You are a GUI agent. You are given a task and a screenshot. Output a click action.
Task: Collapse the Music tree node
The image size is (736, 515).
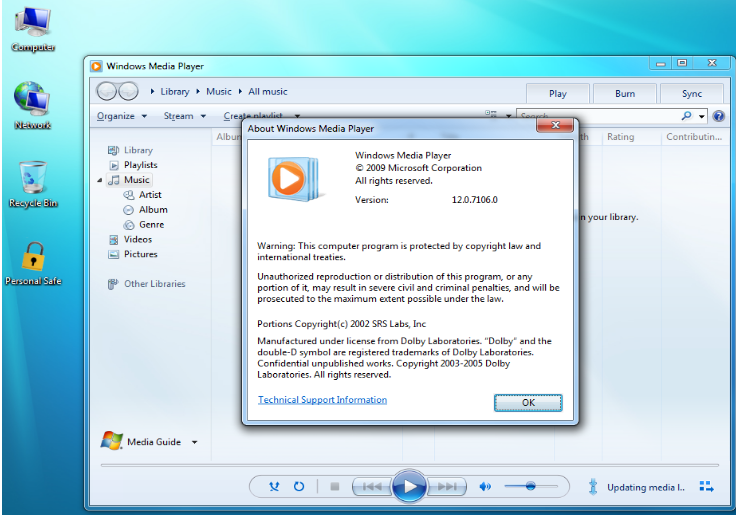(100, 180)
